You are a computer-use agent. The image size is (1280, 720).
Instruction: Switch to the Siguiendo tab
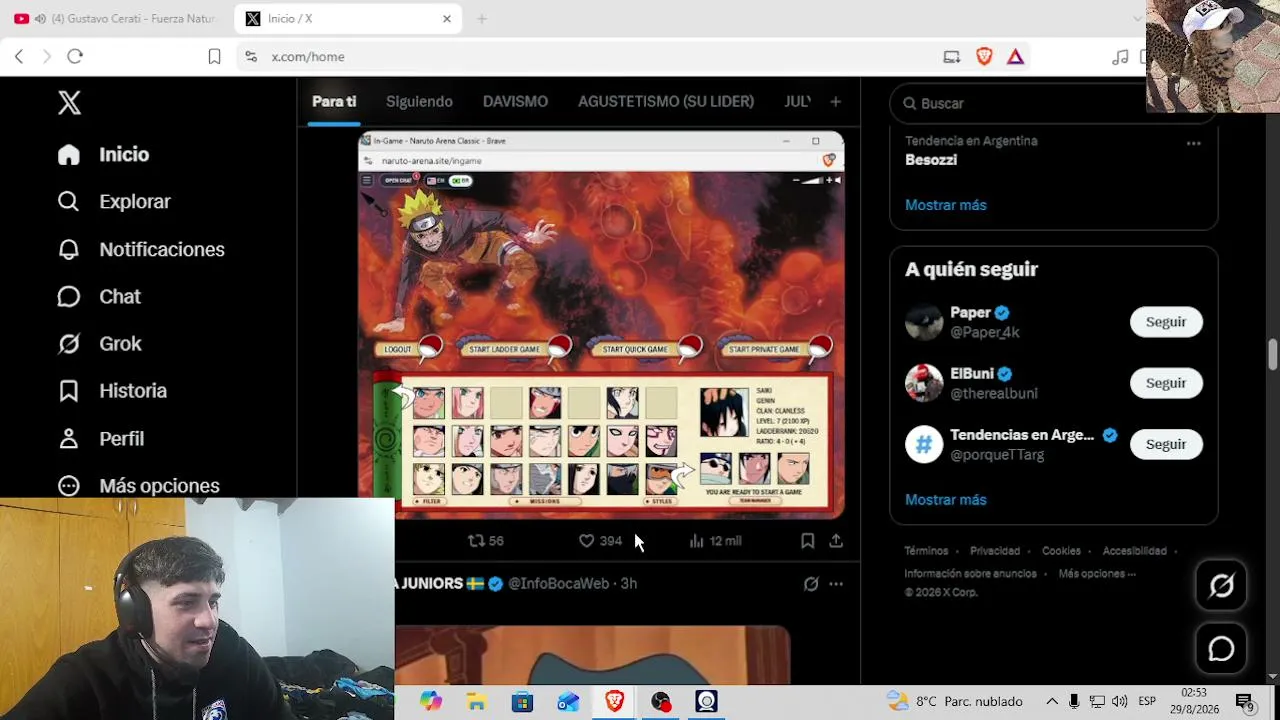419,101
